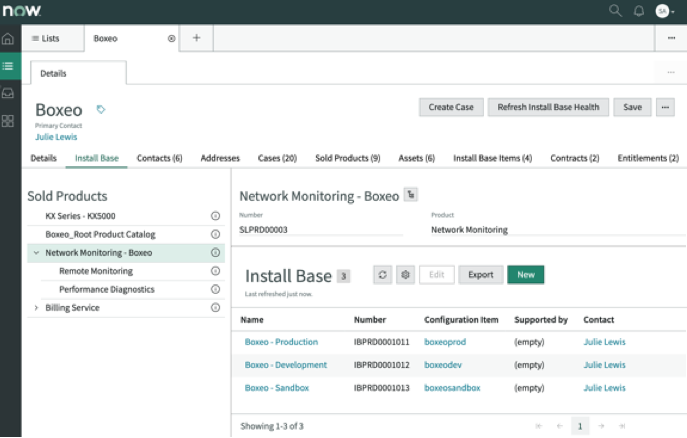Open the Details sub-tab overflow menu
Viewport: 687px width, 438px height.
(x=671, y=72)
